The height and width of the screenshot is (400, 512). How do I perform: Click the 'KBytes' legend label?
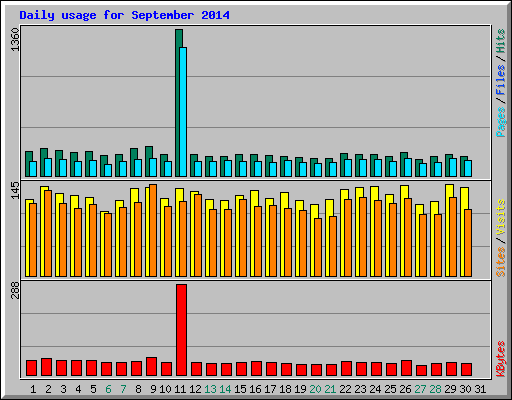[501, 359]
